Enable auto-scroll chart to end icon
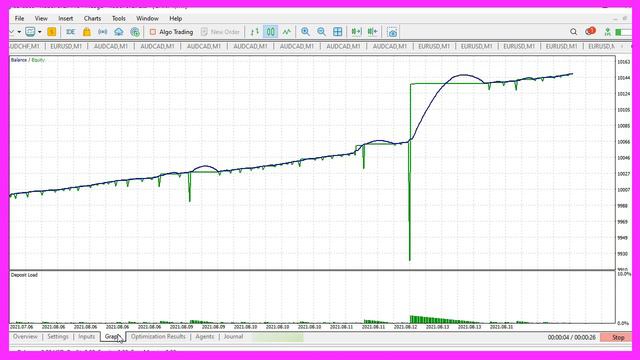This screenshot has height=360, width=640. (356, 32)
